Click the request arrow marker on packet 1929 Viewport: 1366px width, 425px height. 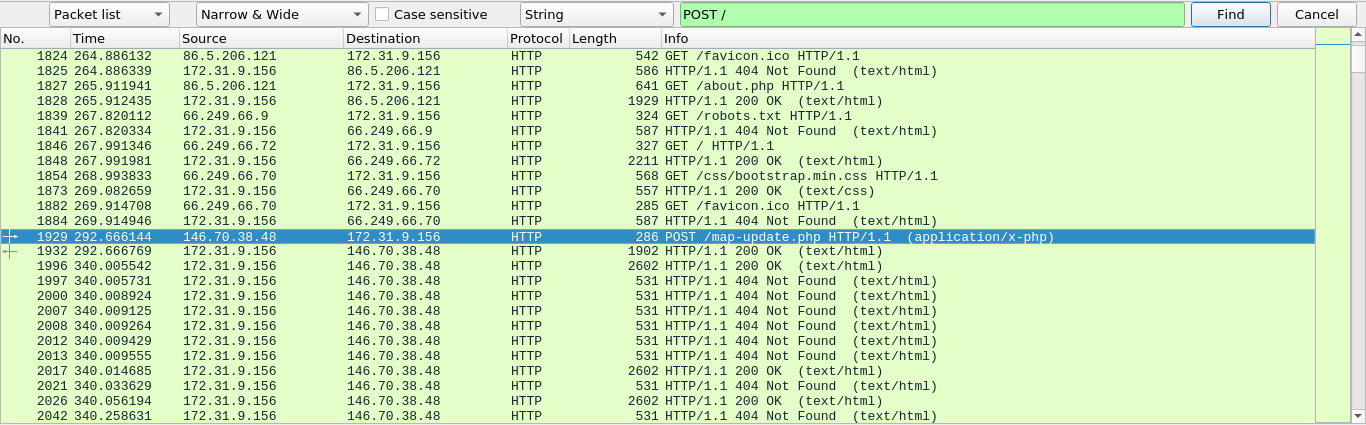10,236
